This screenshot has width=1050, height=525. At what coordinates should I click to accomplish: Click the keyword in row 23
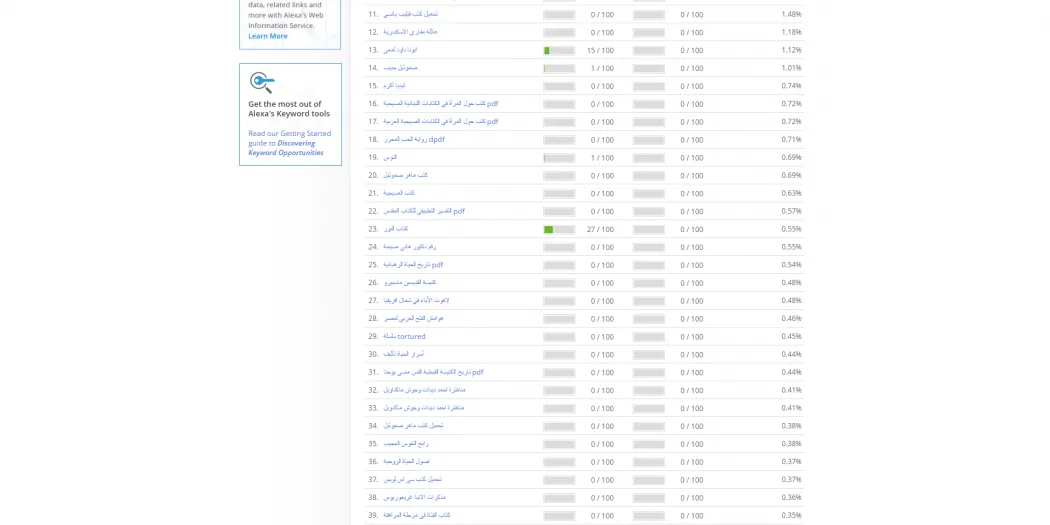(x=395, y=229)
